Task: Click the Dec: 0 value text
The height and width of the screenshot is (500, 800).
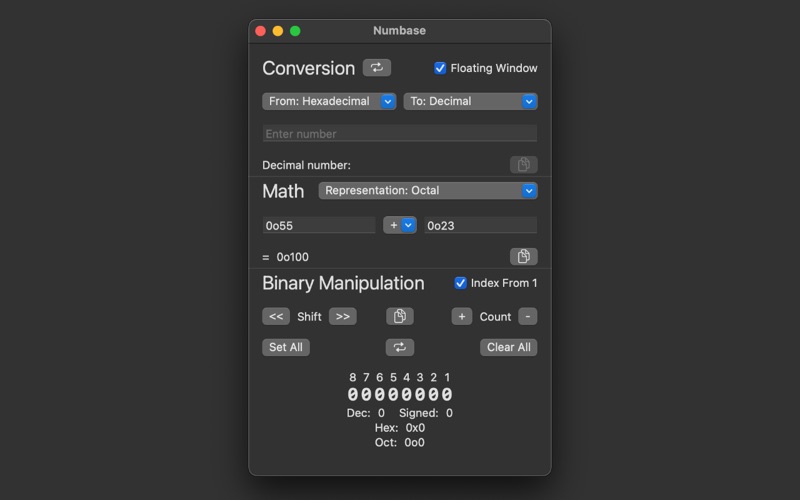Action: [366, 413]
